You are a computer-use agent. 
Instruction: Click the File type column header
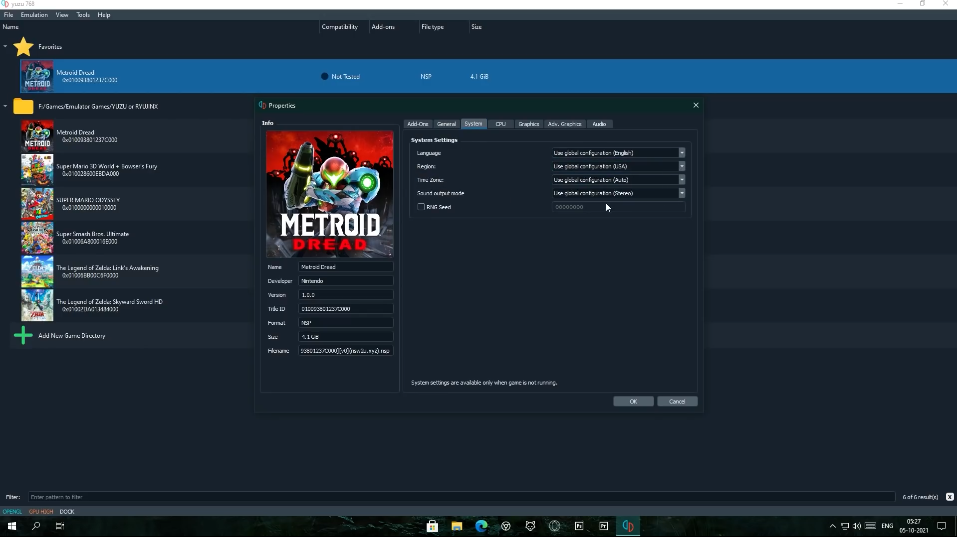(433, 27)
